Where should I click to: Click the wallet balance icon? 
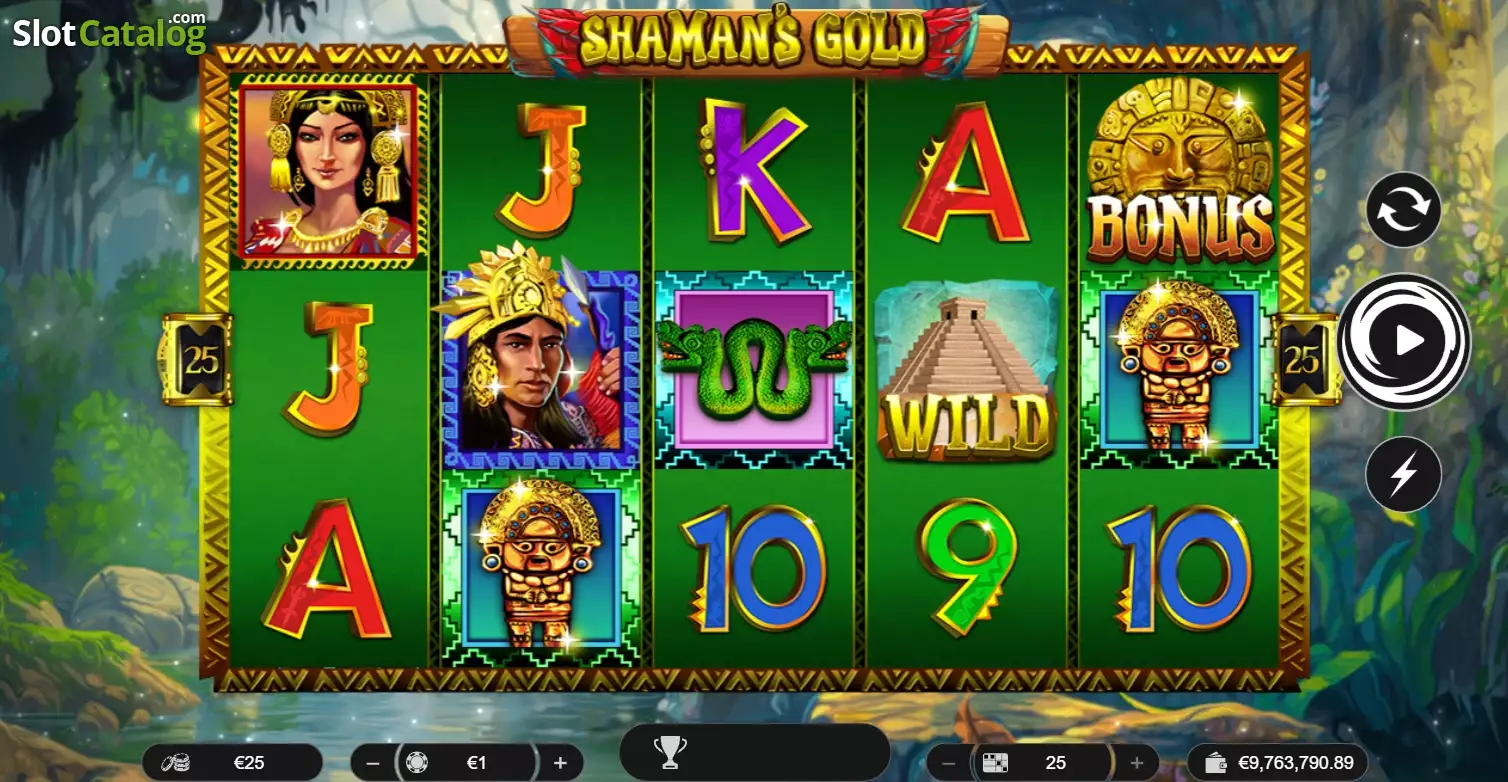click(x=1217, y=763)
